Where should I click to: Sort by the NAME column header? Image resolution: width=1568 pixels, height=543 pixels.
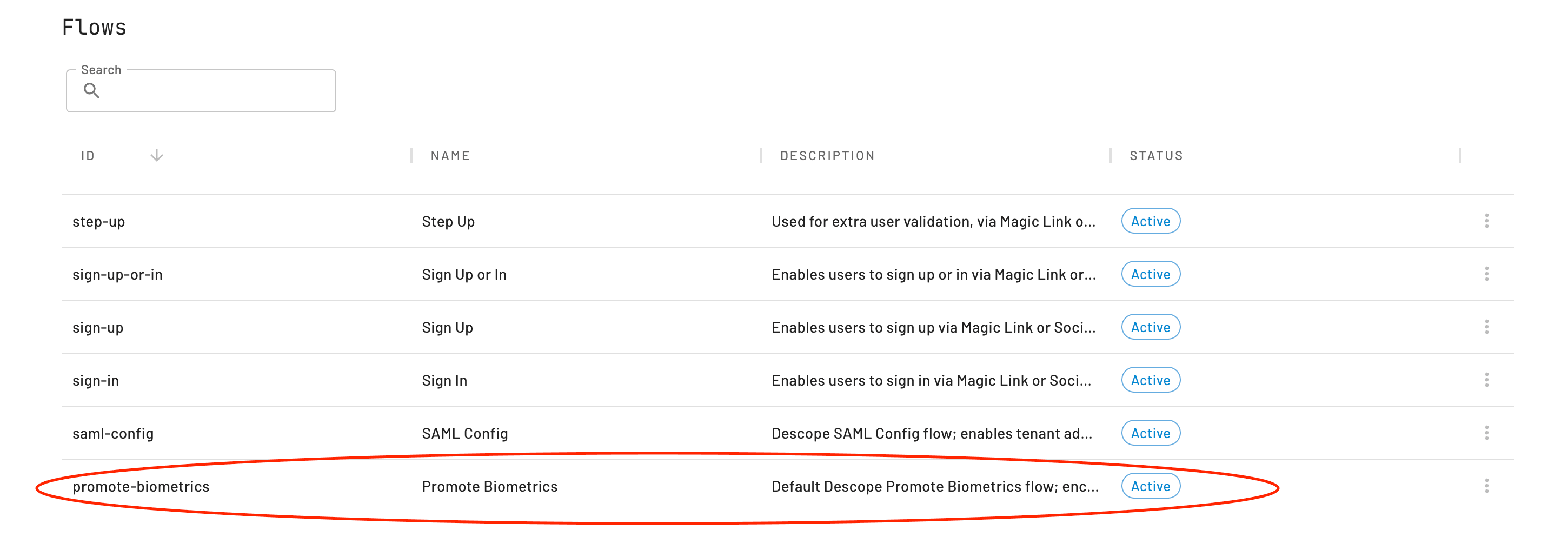coord(450,156)
